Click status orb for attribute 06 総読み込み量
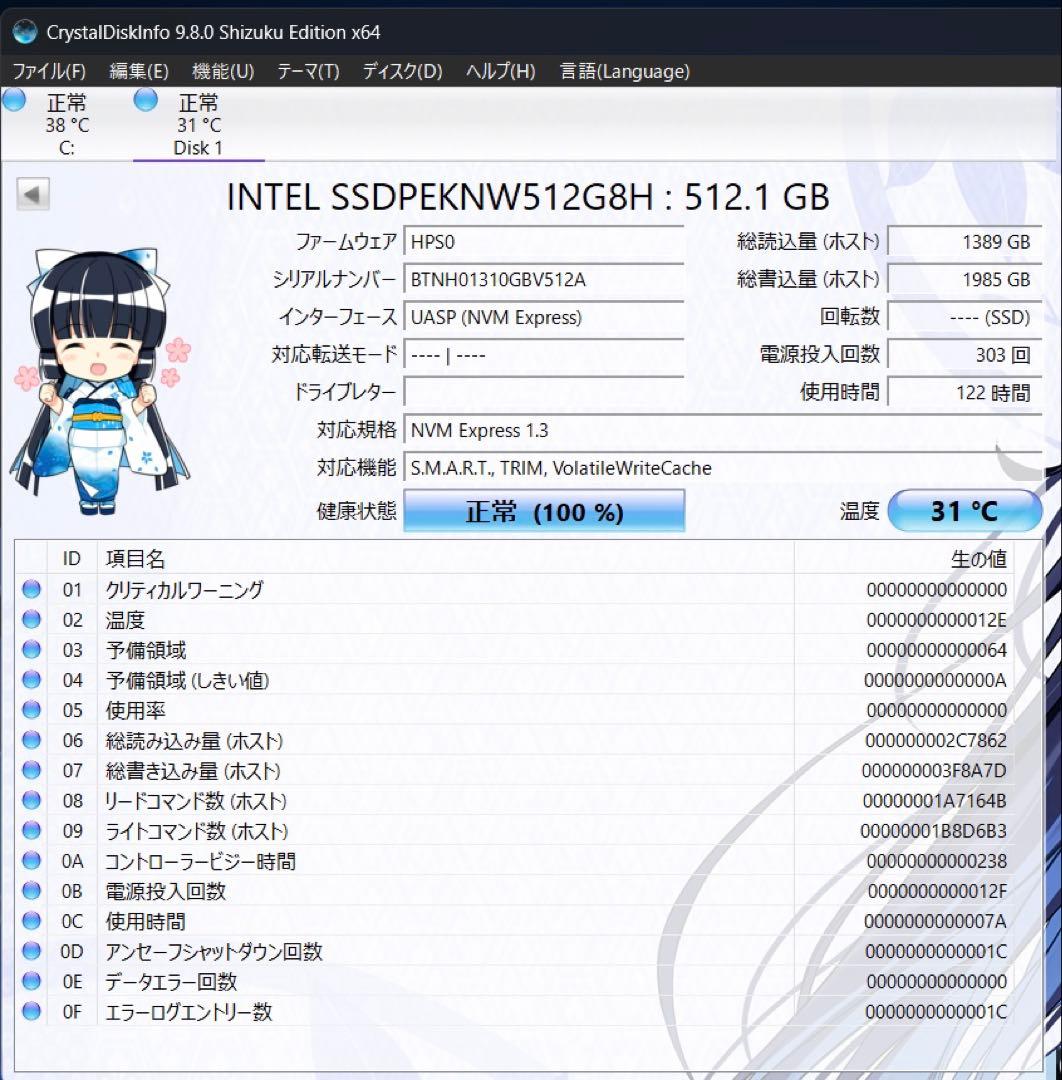 pyautogui.click(x=31, y=740)
